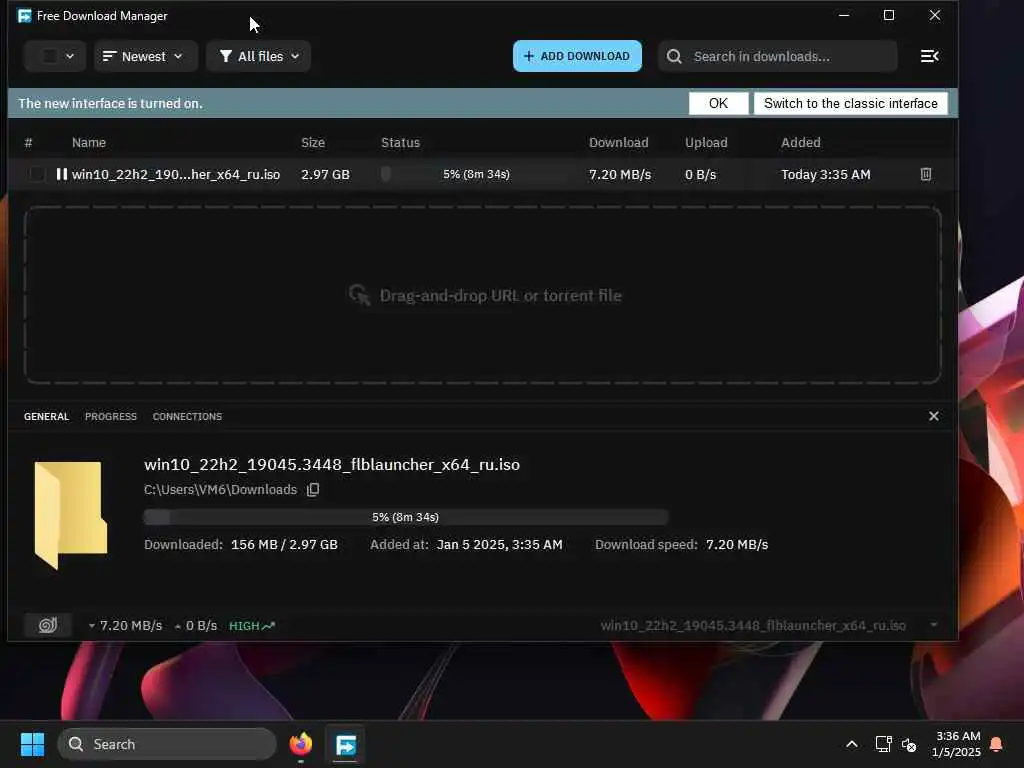
Task: Switch to the CONNECTIONS tab
Action: pos(187,417)
